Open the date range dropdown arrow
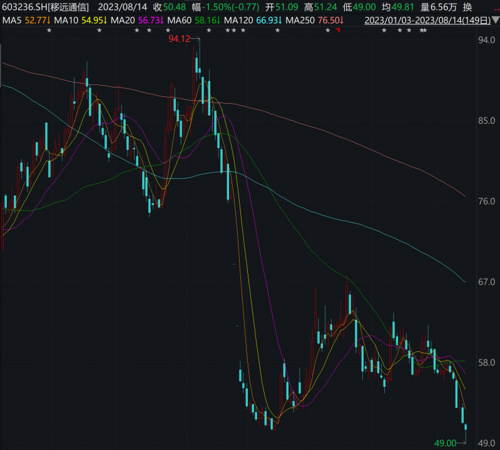The width and height of the screenshot is (500, 450). point(496,21)
